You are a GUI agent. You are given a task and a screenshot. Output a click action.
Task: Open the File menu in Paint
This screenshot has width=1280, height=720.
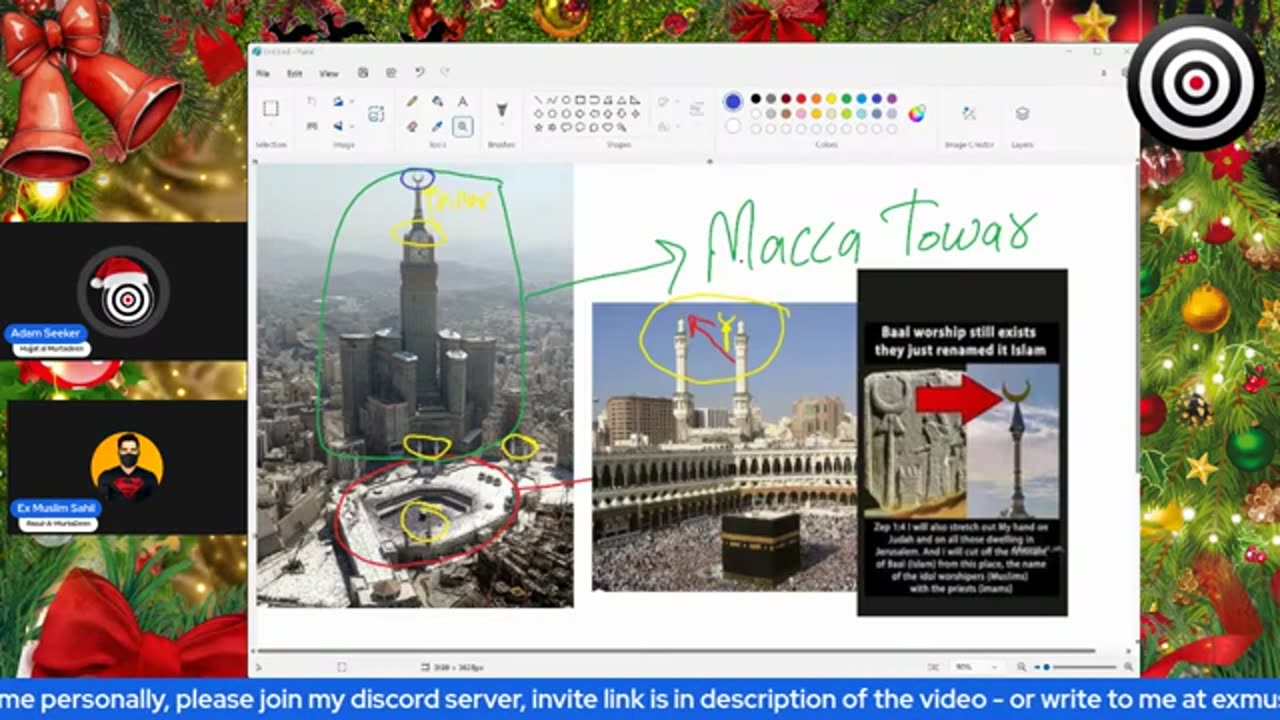(262, 73)
